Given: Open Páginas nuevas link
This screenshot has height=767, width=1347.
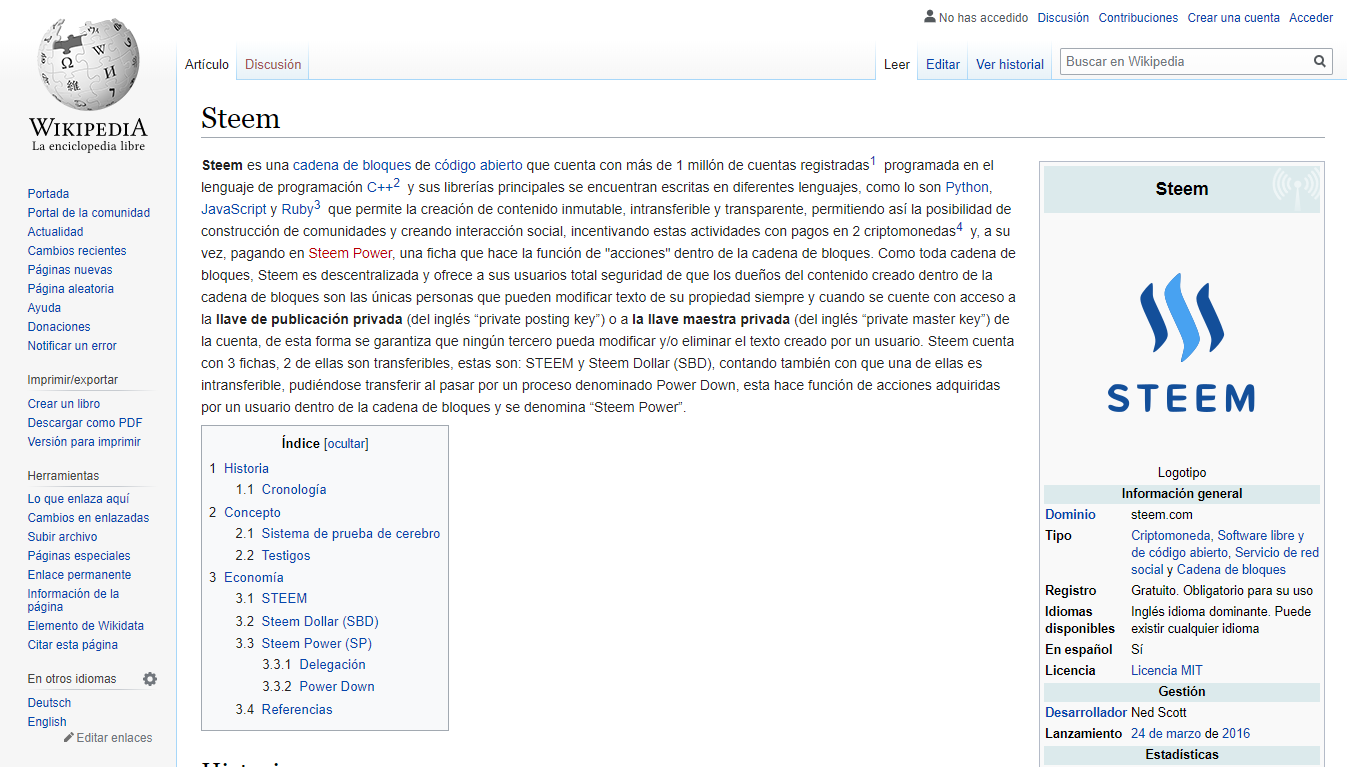Looking at the screenshot, I should pos(70,270).
